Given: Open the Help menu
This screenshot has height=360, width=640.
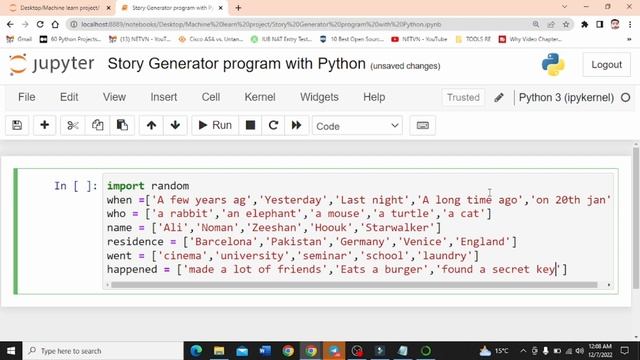Looking at the screenshot, I should 374,97.
